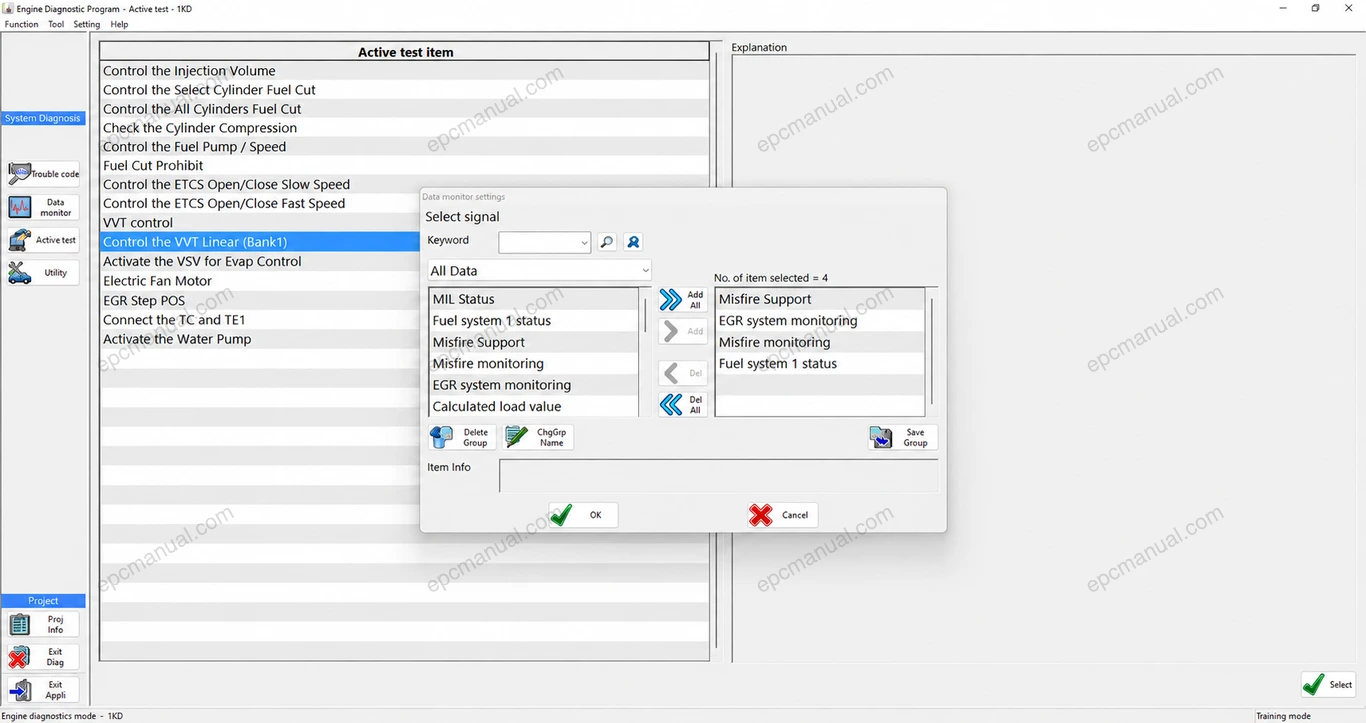Select Control the VVT Linear (Bank1) item
This screenshot has height=723, width=1366.
[x=260, y=242]
